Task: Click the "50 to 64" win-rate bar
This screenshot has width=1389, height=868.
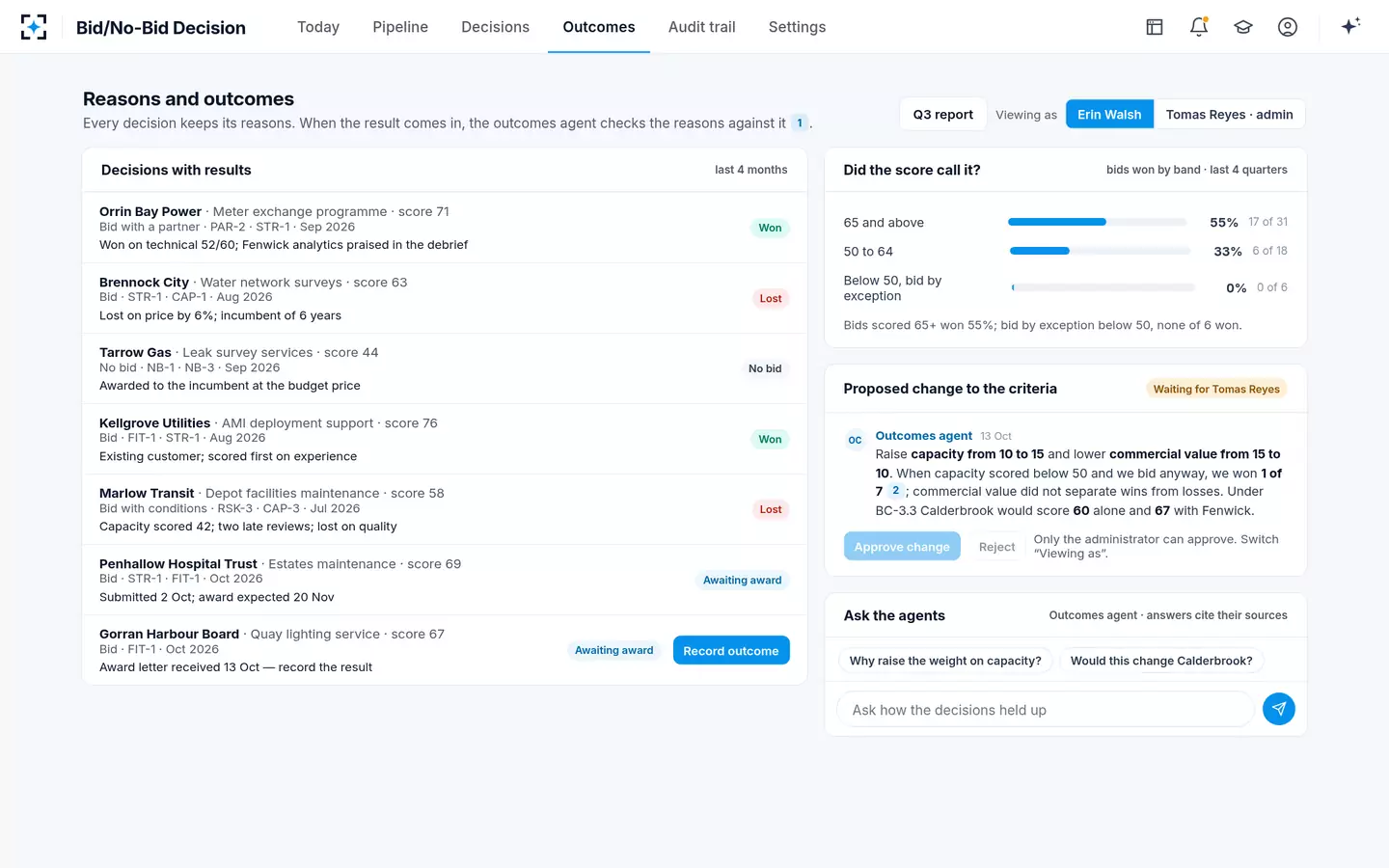Action: click(1100, 251)
